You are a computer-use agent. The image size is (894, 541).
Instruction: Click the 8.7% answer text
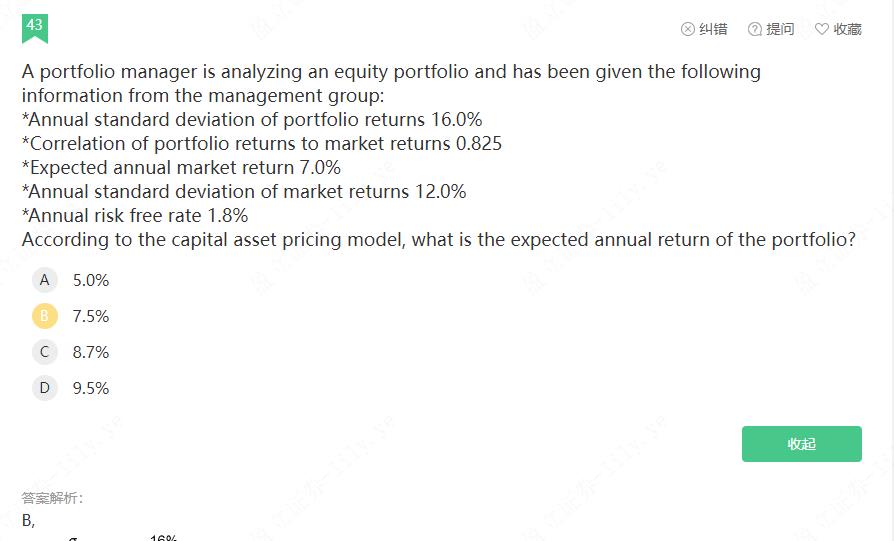pos(91,352)
